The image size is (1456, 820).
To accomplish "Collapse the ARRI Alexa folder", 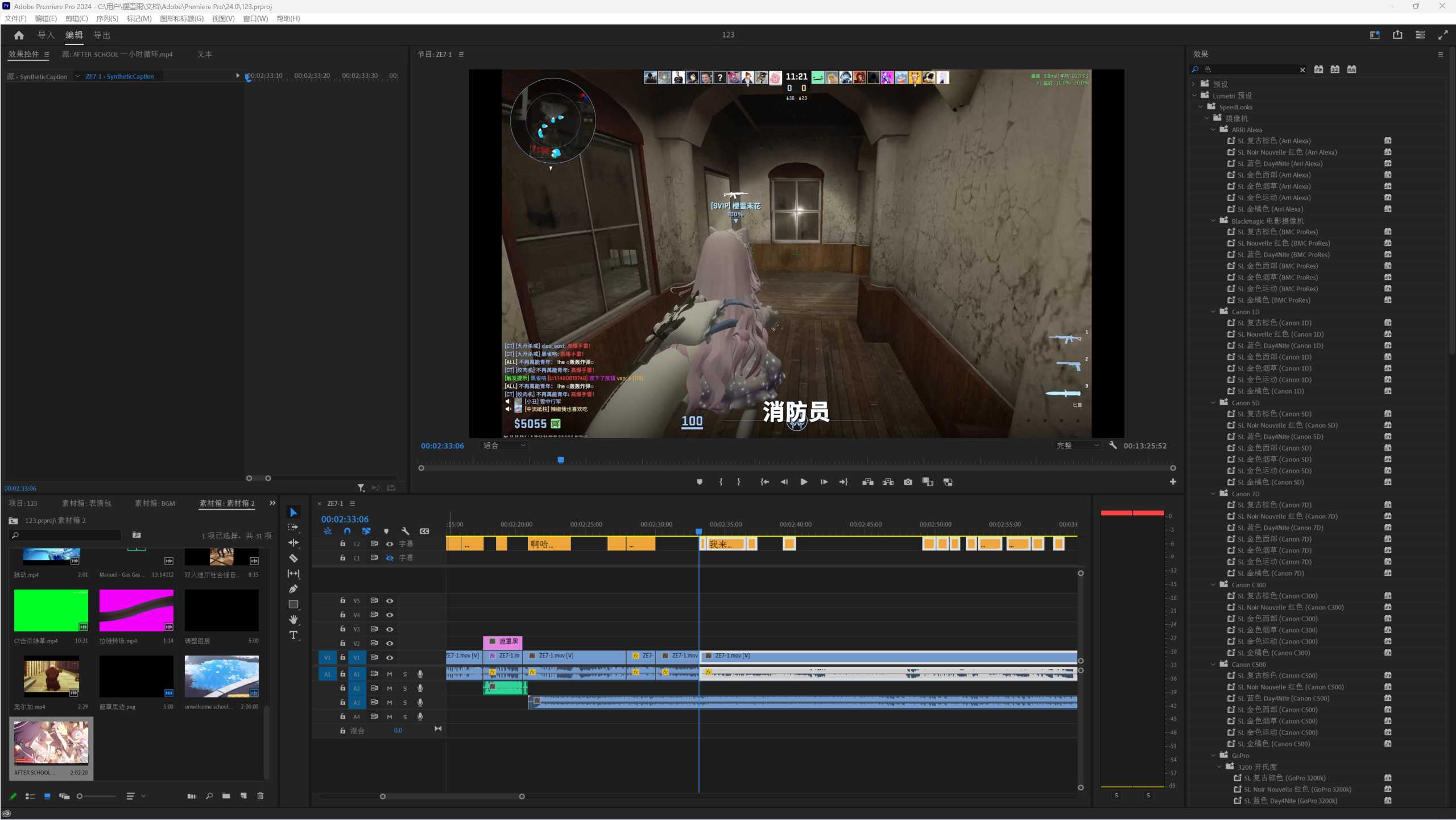I will pyautogui.click(x=1213, y=130).
